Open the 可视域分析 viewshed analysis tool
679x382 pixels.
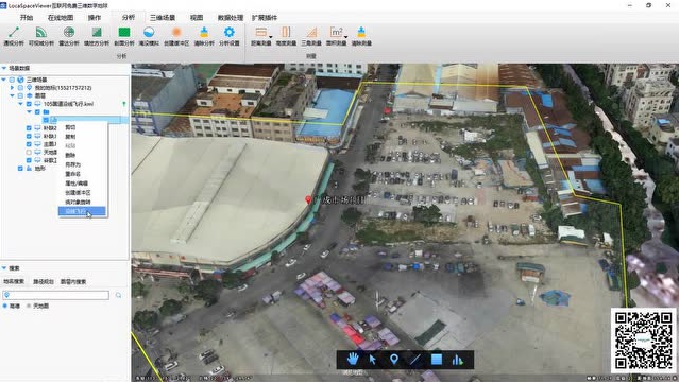pyautogui.click(x=41, y=36)
